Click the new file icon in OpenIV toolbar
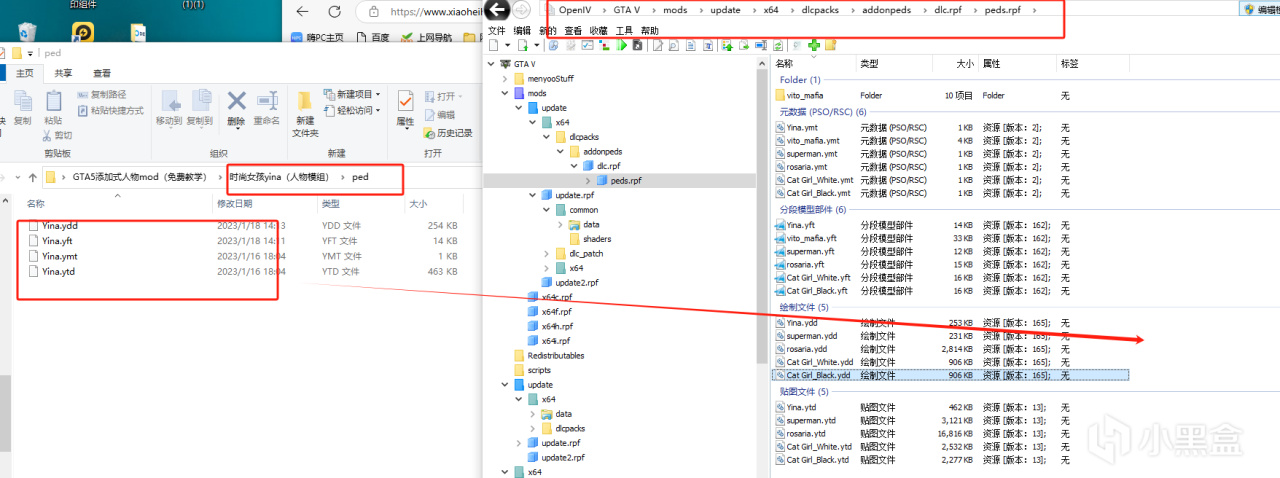This screenshot has height=478, width=1280. click(x=494, y=45)
